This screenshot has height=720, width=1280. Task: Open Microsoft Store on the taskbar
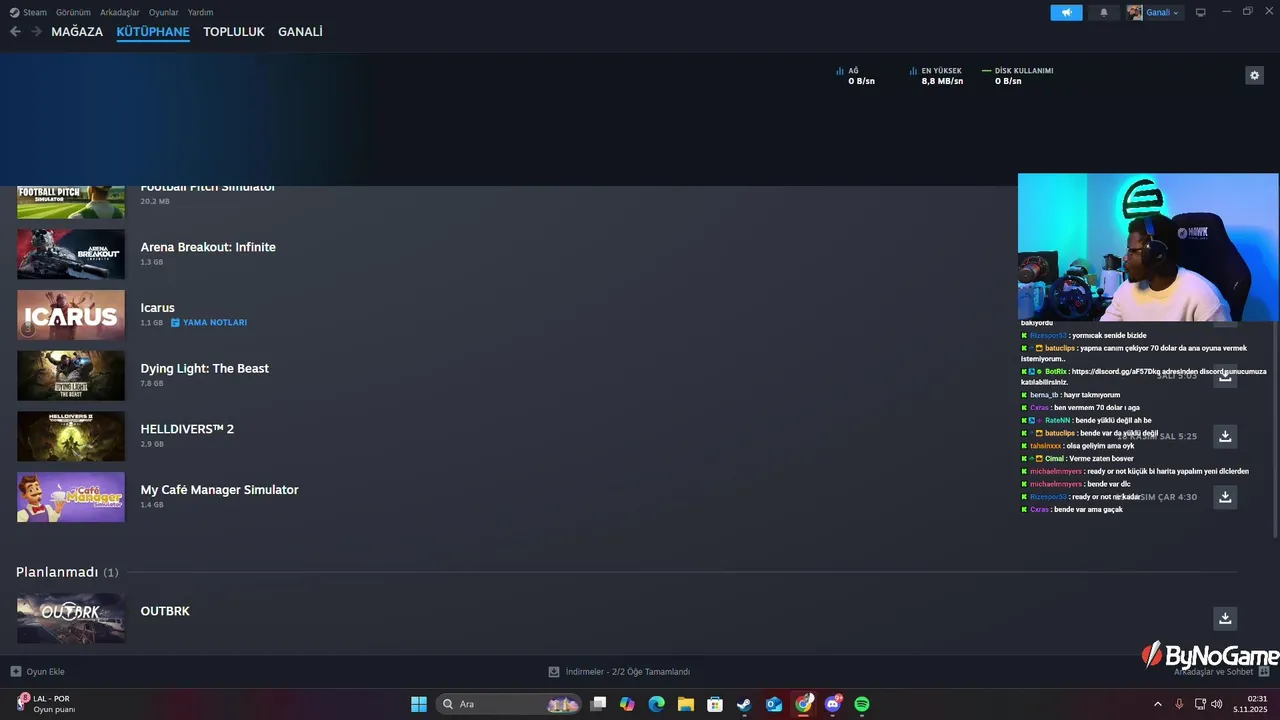tap(715, 704)
